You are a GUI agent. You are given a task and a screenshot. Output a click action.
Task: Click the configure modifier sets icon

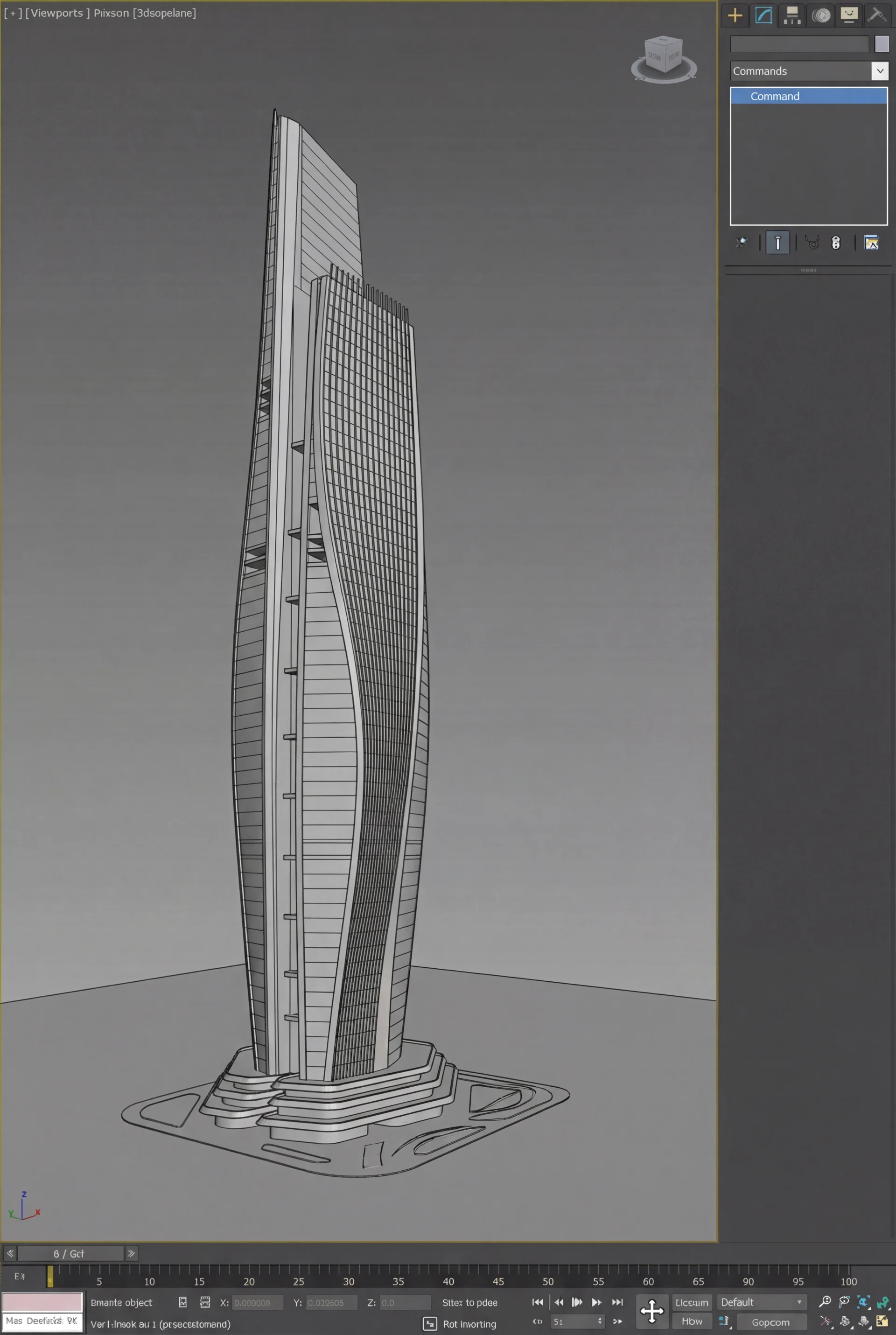pyautogui.click(x=871, y=243)
